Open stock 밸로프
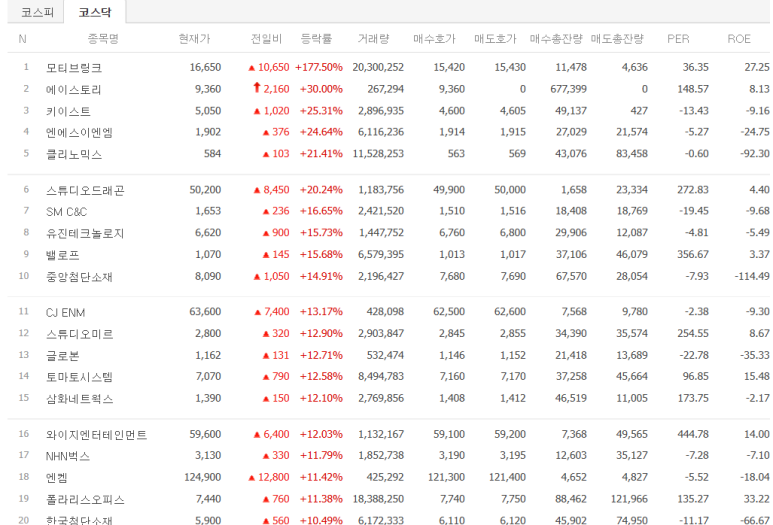773x525 pixels. point(63,255)
